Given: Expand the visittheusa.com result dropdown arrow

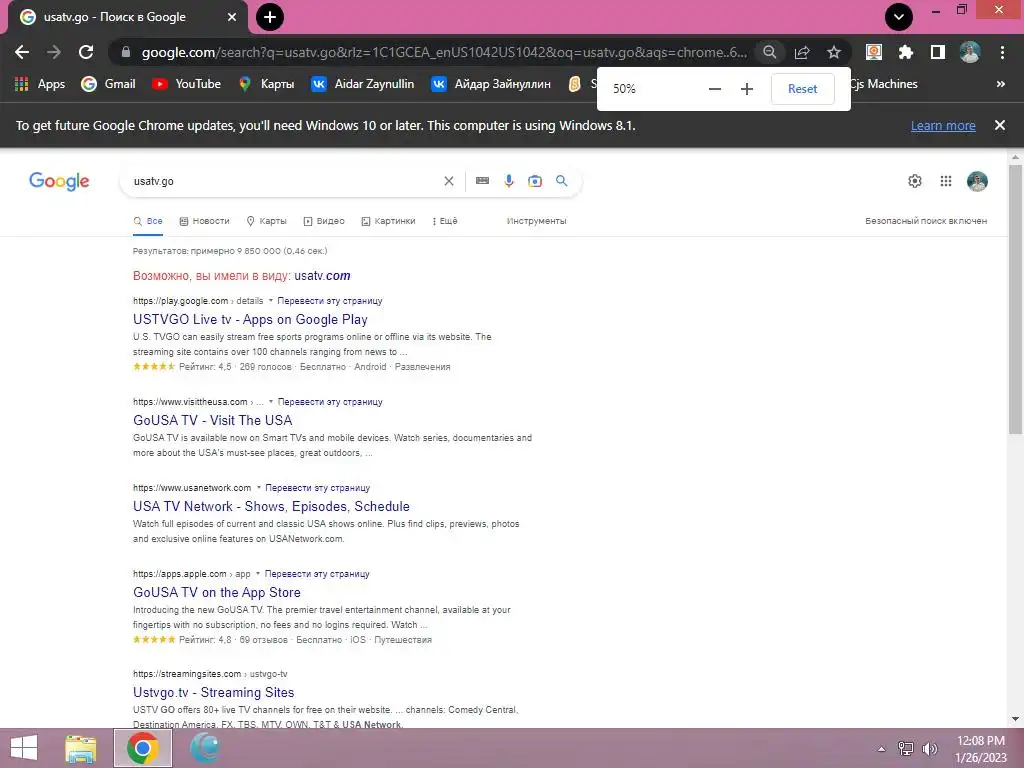Looking at the screenshot, I should point(271,402).
